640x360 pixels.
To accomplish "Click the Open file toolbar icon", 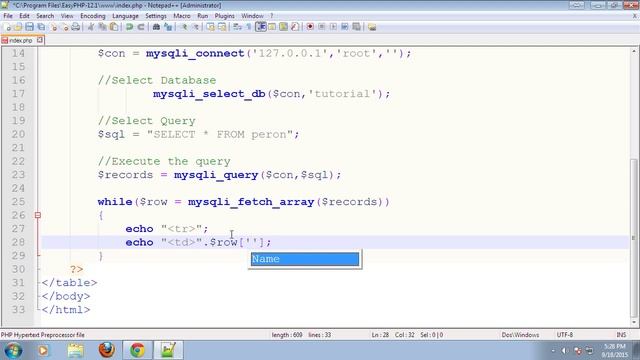I will tap(18, 27).
